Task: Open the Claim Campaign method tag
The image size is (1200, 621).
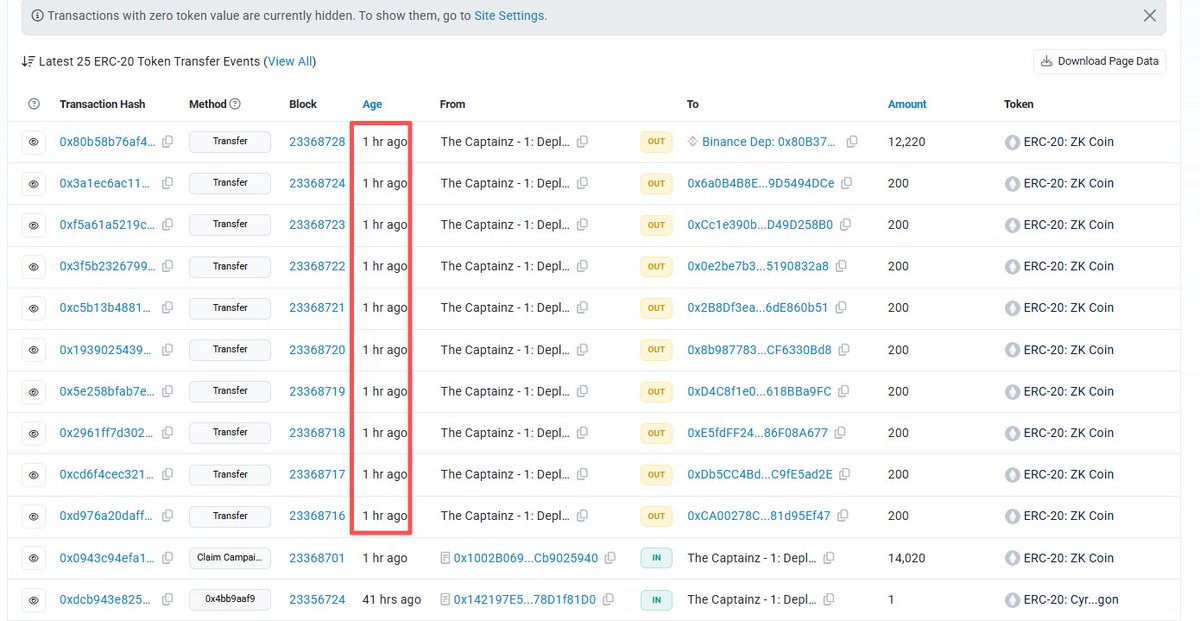Action: tap(229, 557)
